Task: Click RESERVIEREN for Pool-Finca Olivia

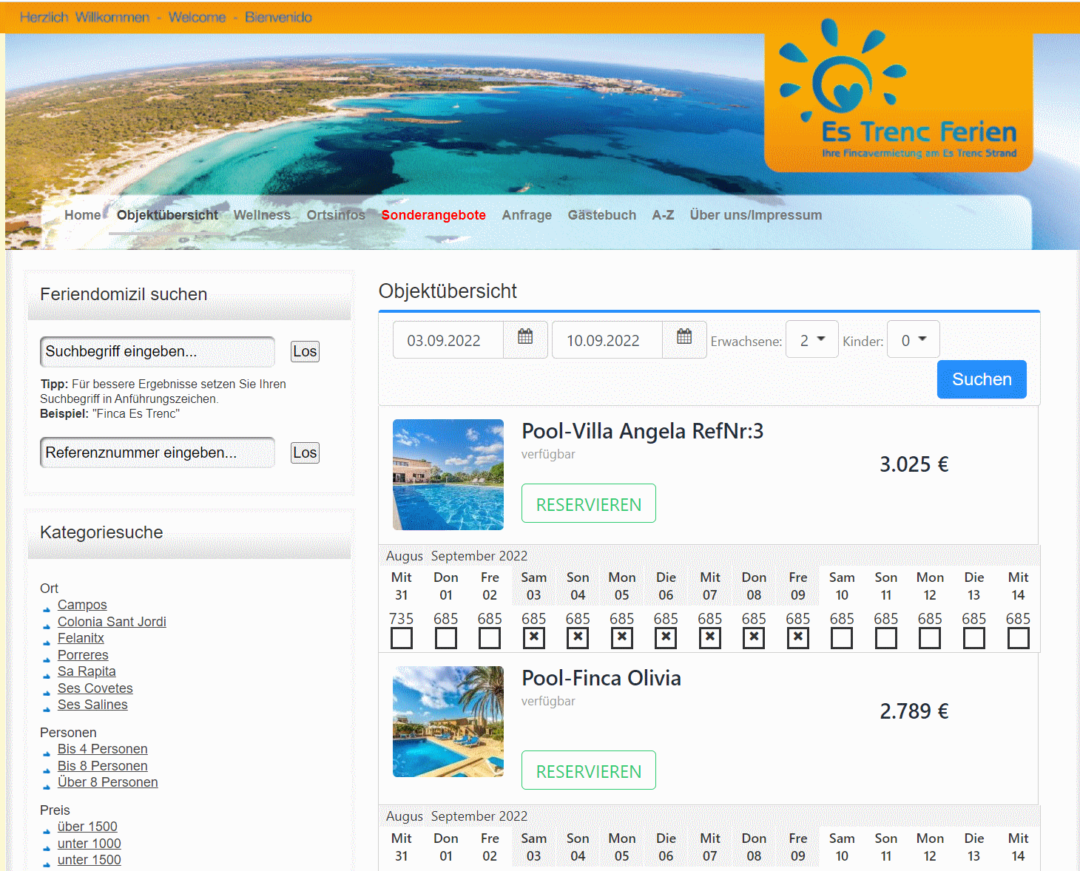Action: coord(588,771)
